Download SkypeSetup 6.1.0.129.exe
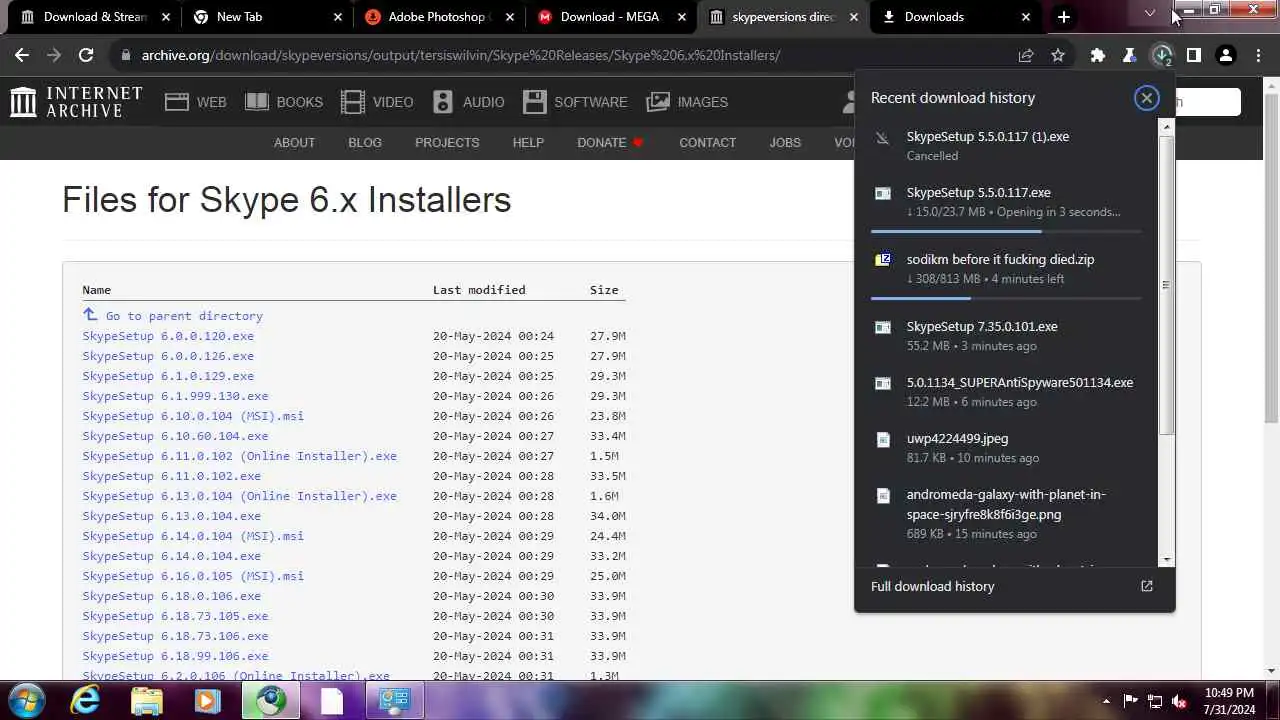1280x720 pixels. click(168, 376)
